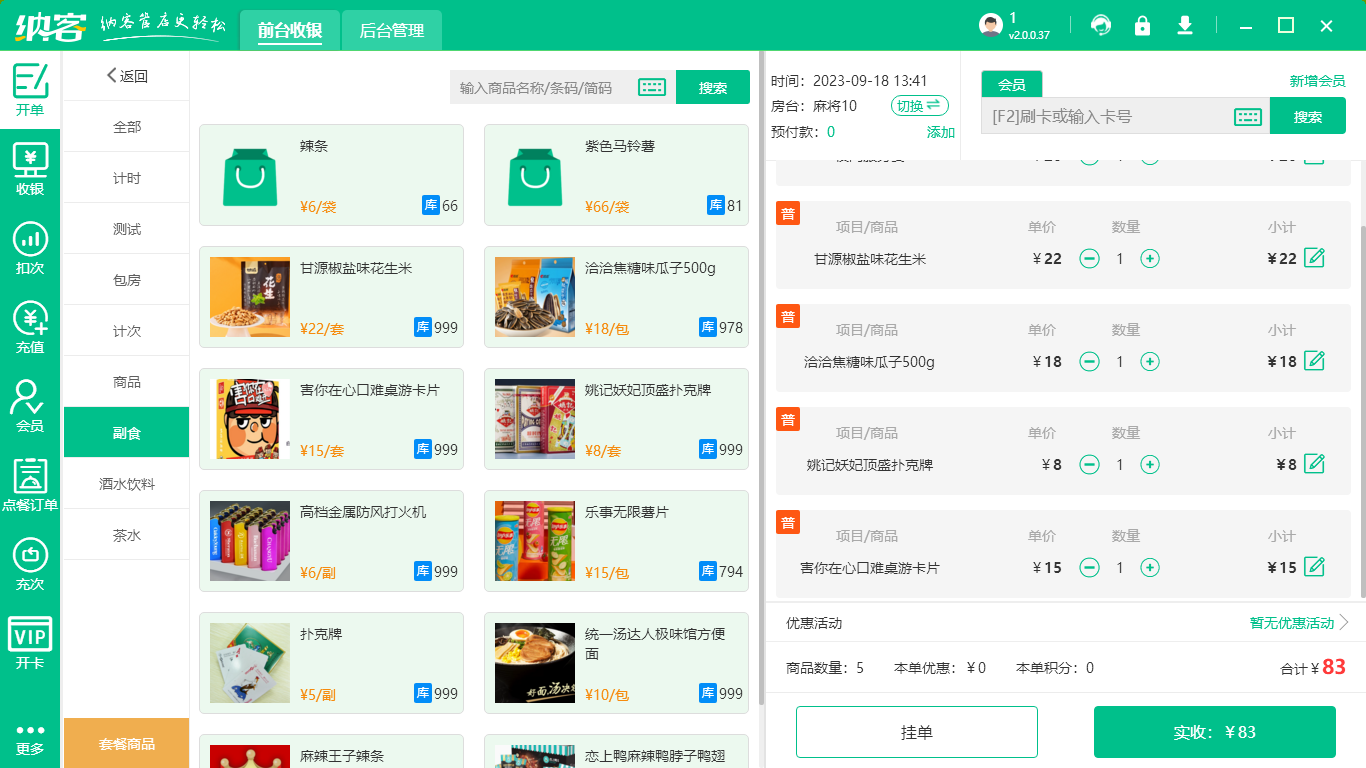Select the 酒水饮料 category

pyautogui.click(x=126, y=484)
